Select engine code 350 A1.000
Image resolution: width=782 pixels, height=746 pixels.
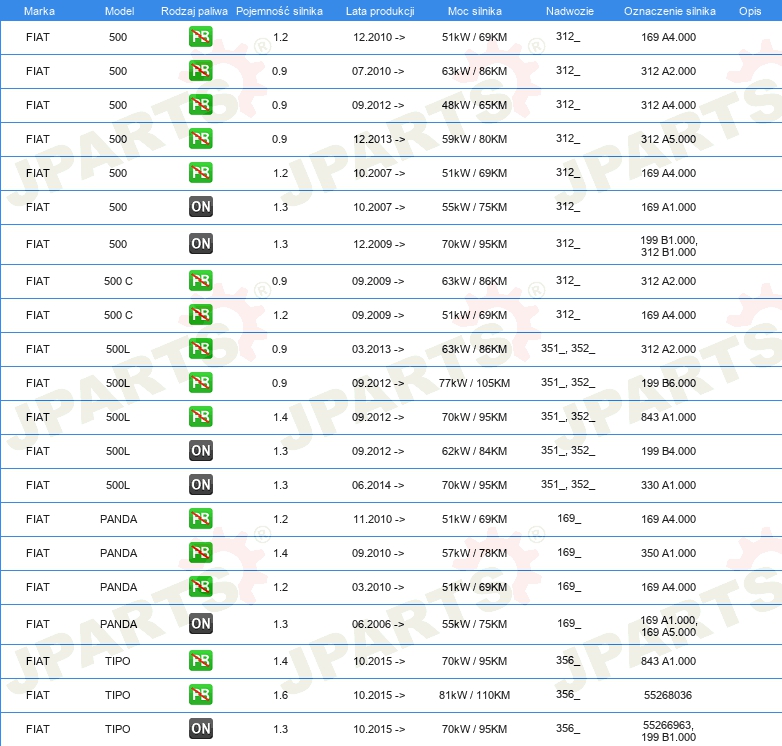(668, 553)
